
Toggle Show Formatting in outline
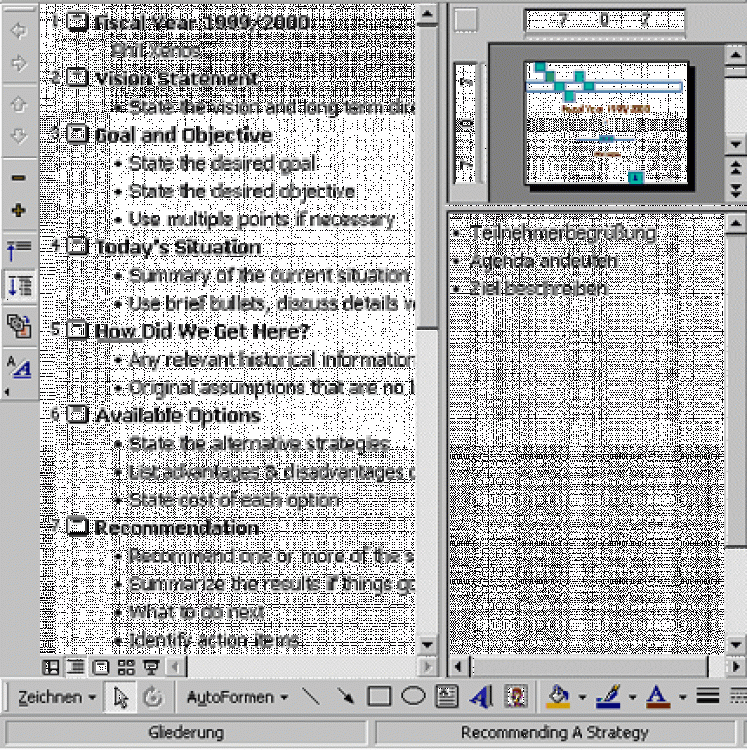coord(18,366)
